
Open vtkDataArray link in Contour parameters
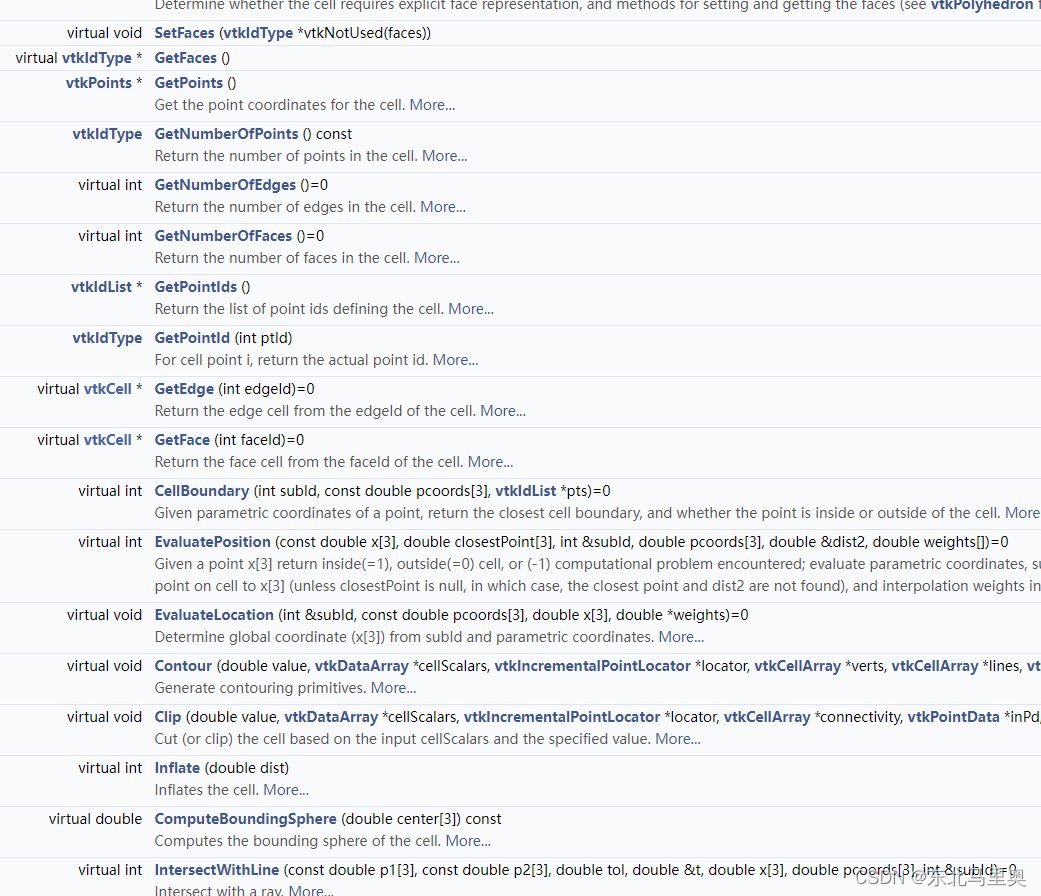362,667
